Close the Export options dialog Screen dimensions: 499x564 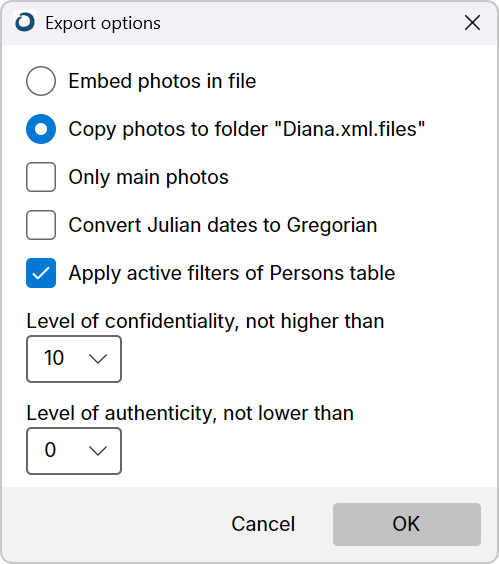472,23
